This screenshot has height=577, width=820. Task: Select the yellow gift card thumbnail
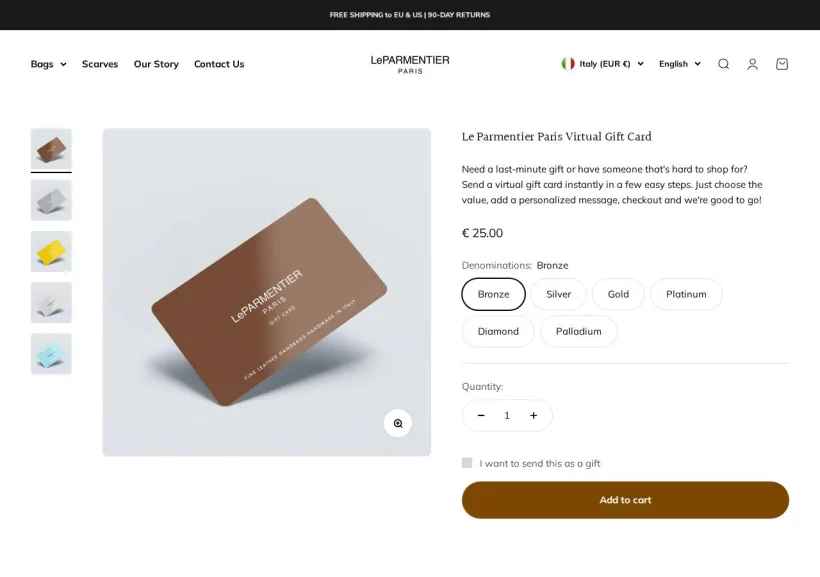[x=51, y=252]
